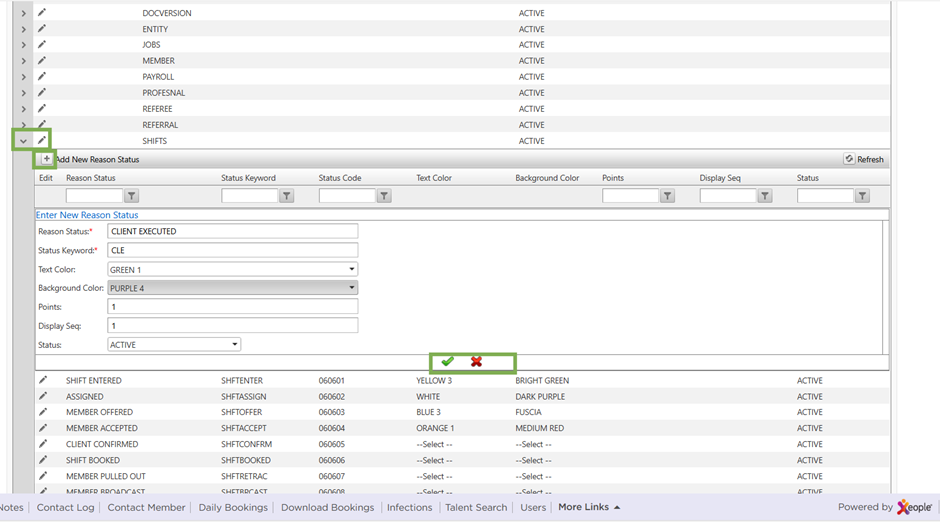Go to Download Bookings

click(x=327, y=507)
